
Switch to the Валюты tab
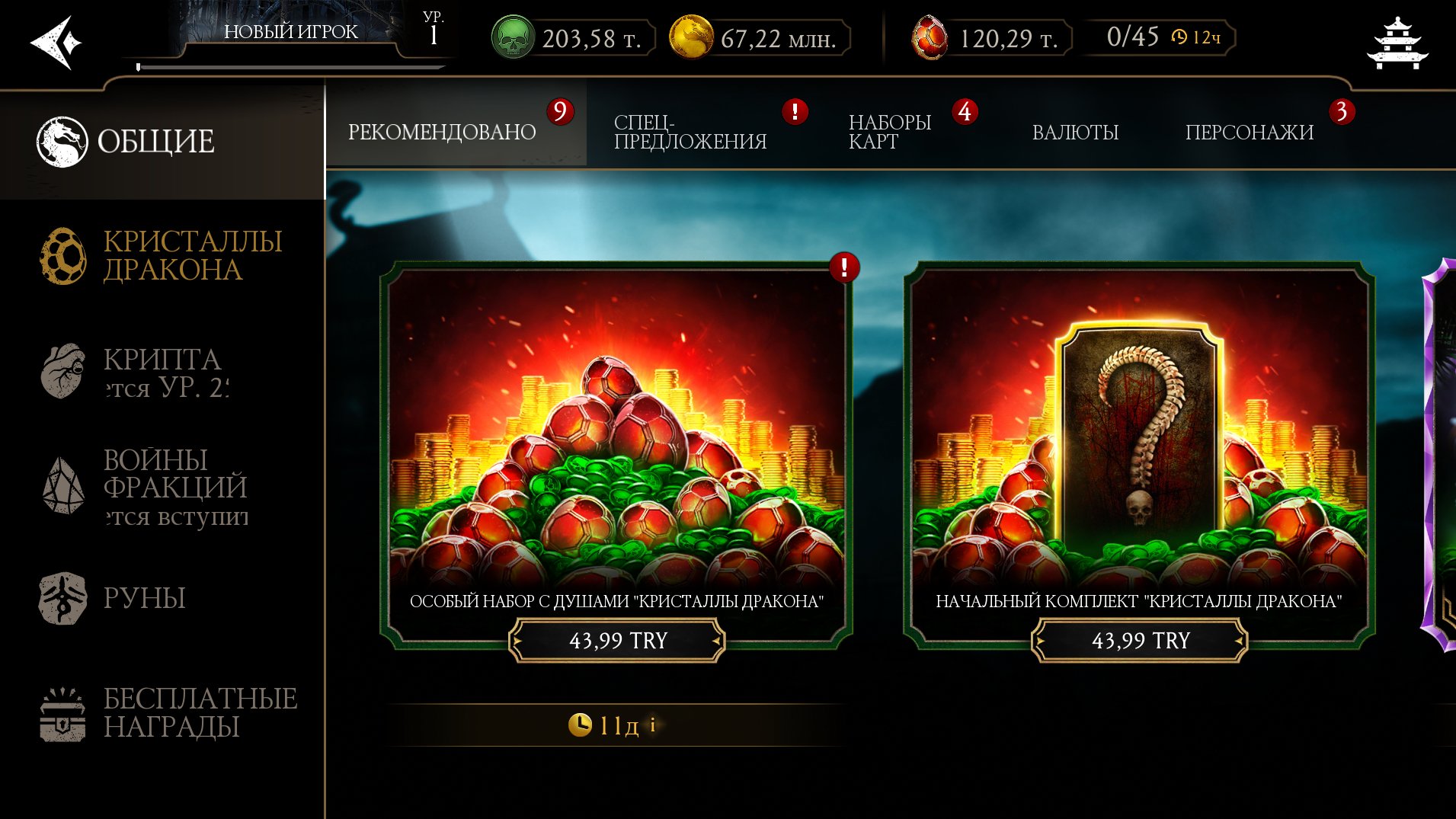1075,133
